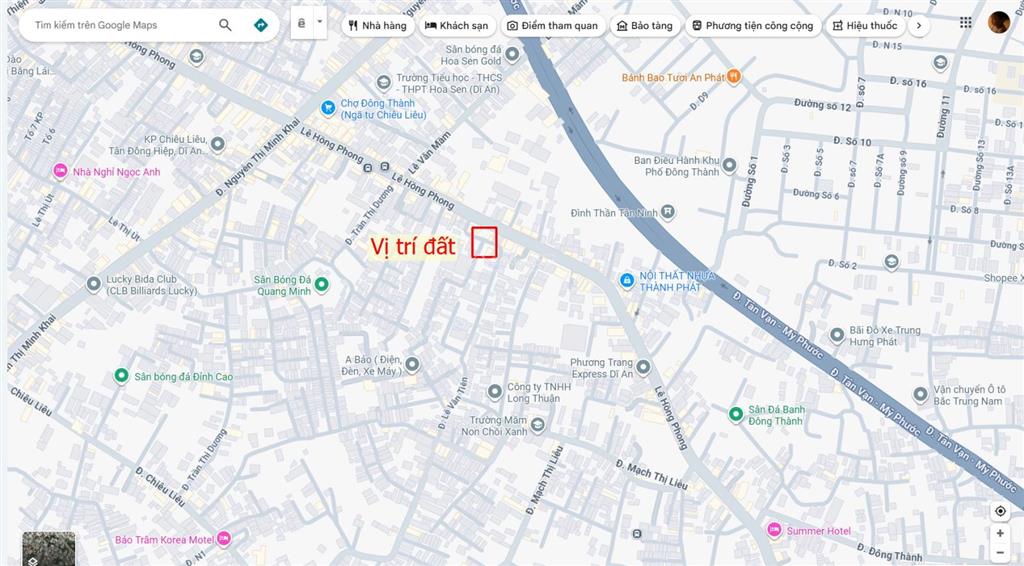Select the Phương tiện công cộng chip
This screenshot has height=566, width=1024.
pos(752,25)
